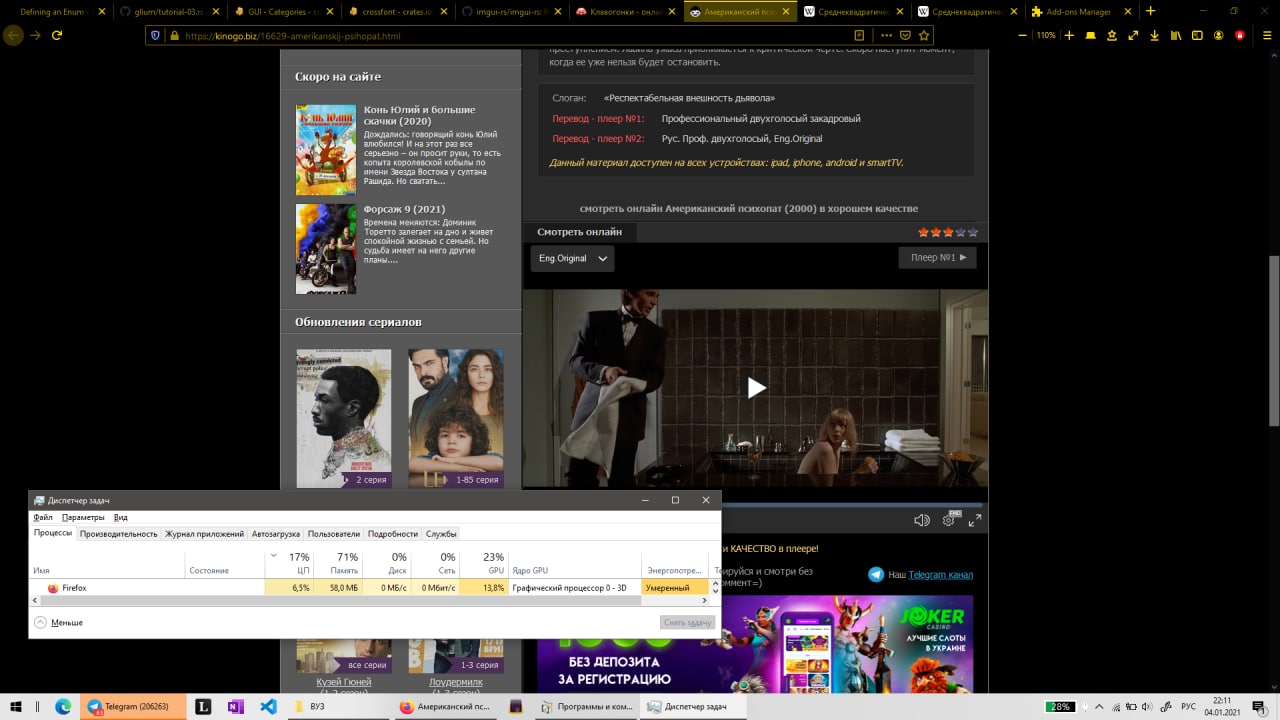Collapse Task Manager with Меньше expander
This screenshot has width=1280, height=720.
point(59,622)
